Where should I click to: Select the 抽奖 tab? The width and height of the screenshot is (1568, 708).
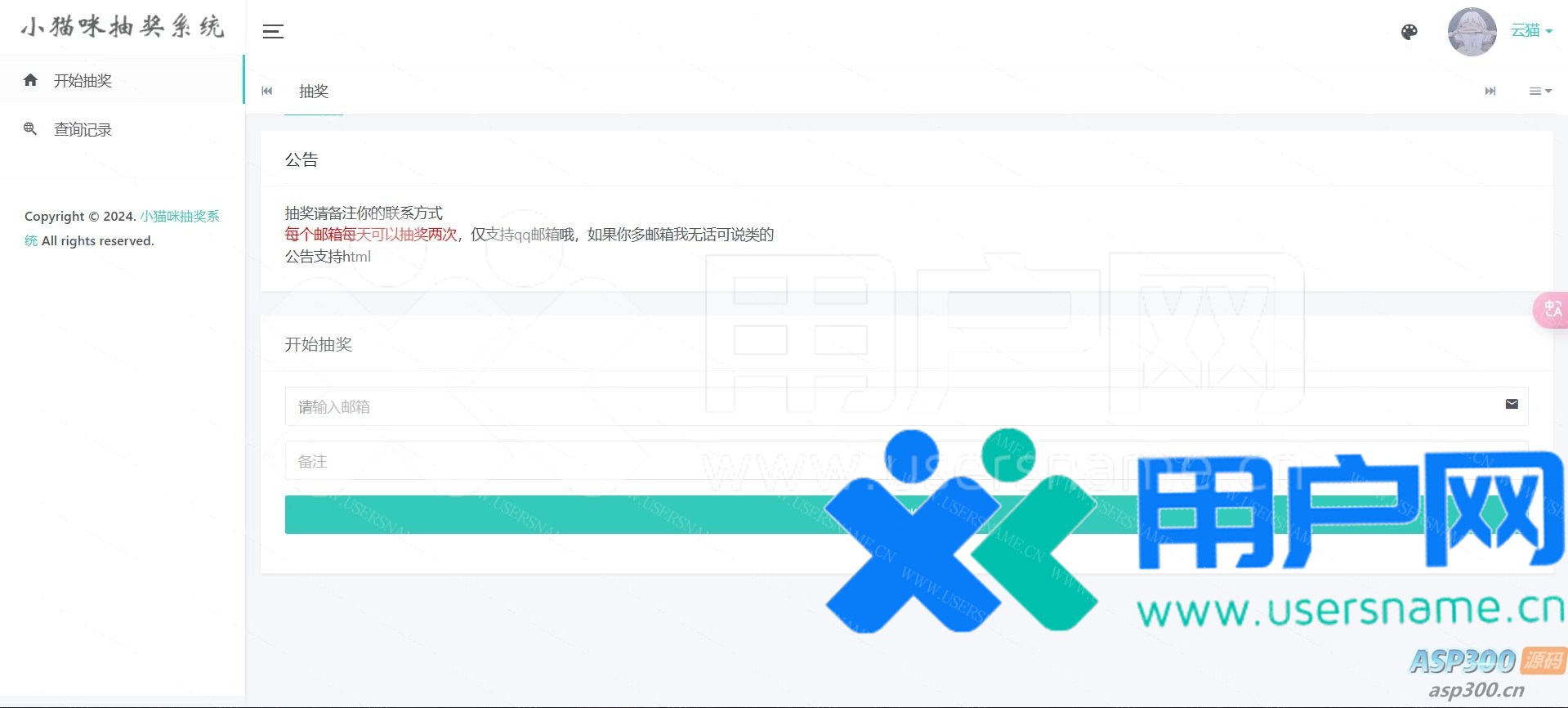(314, 92)
